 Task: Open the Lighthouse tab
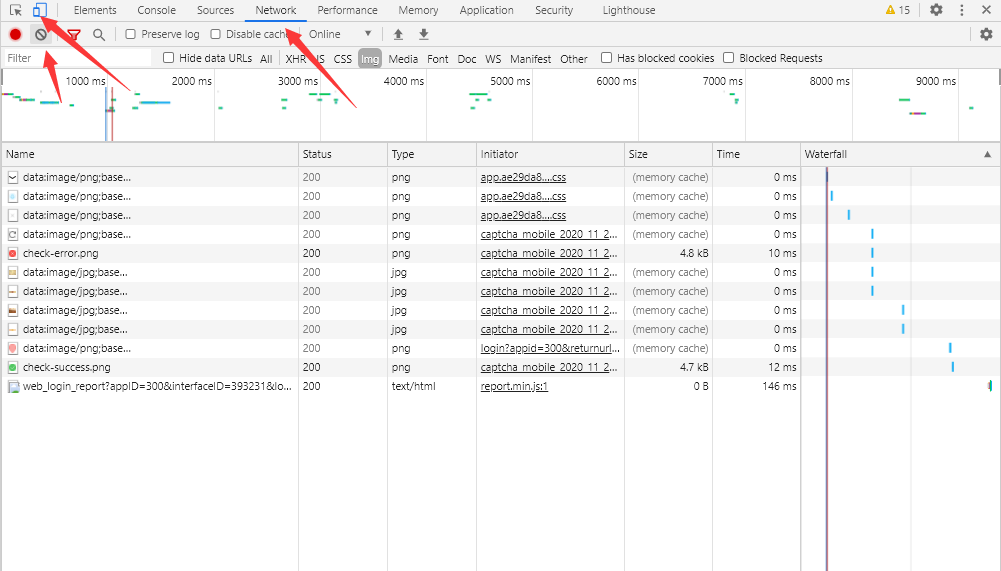pos(629,10)
